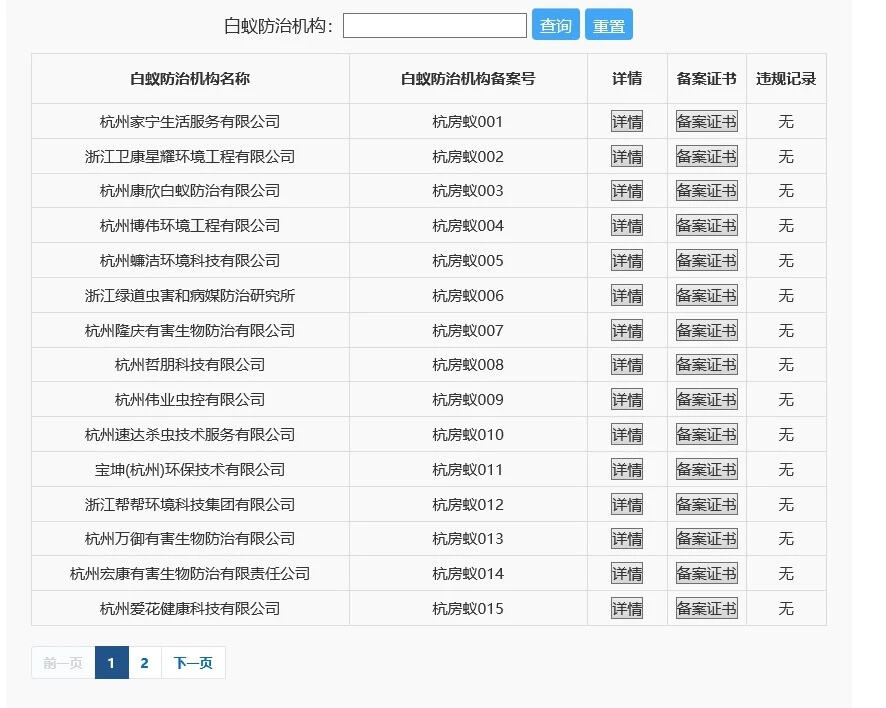Click record number 杭房蚁013
This screenshot has width=886, height=708.
click(x=468, y=539)
